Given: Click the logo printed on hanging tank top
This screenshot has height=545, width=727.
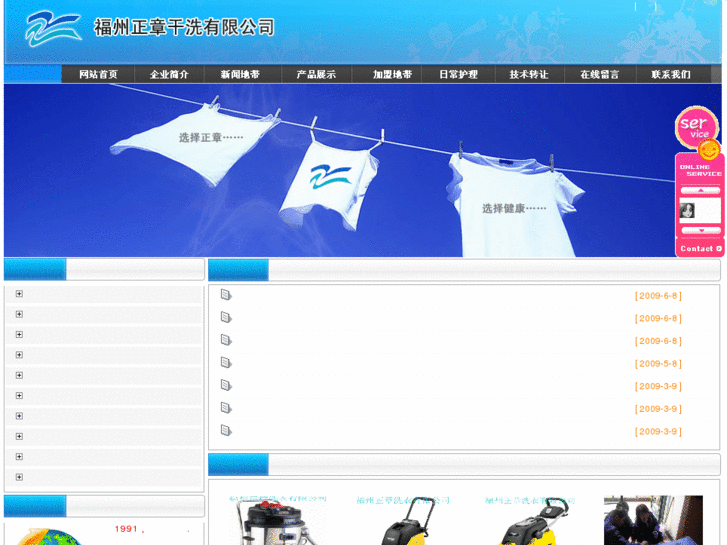Looking at the screenshot, I should pos(331,176).
